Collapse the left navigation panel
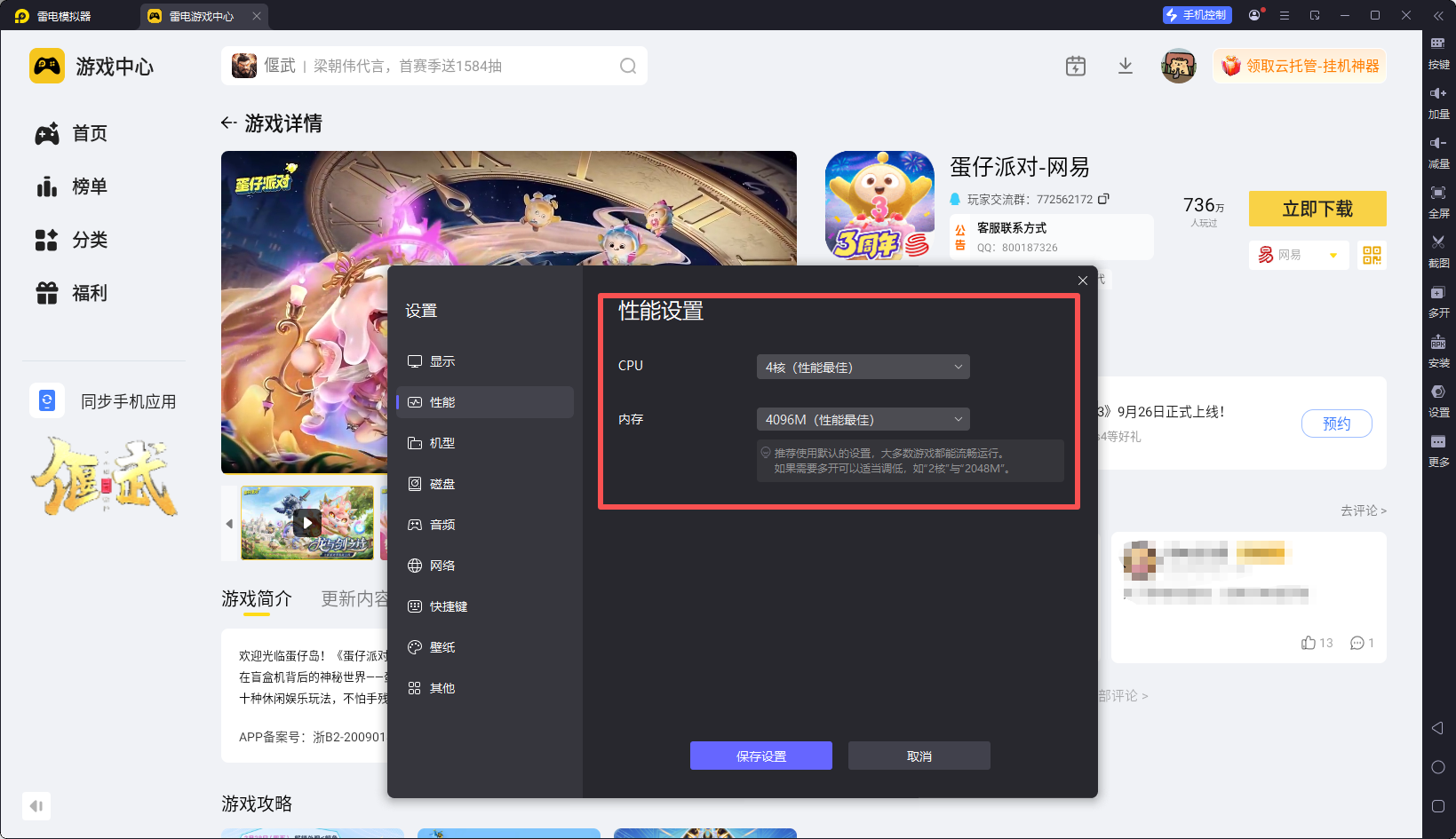The height and width of the screenshot is (839, 1456). (36, 806)
